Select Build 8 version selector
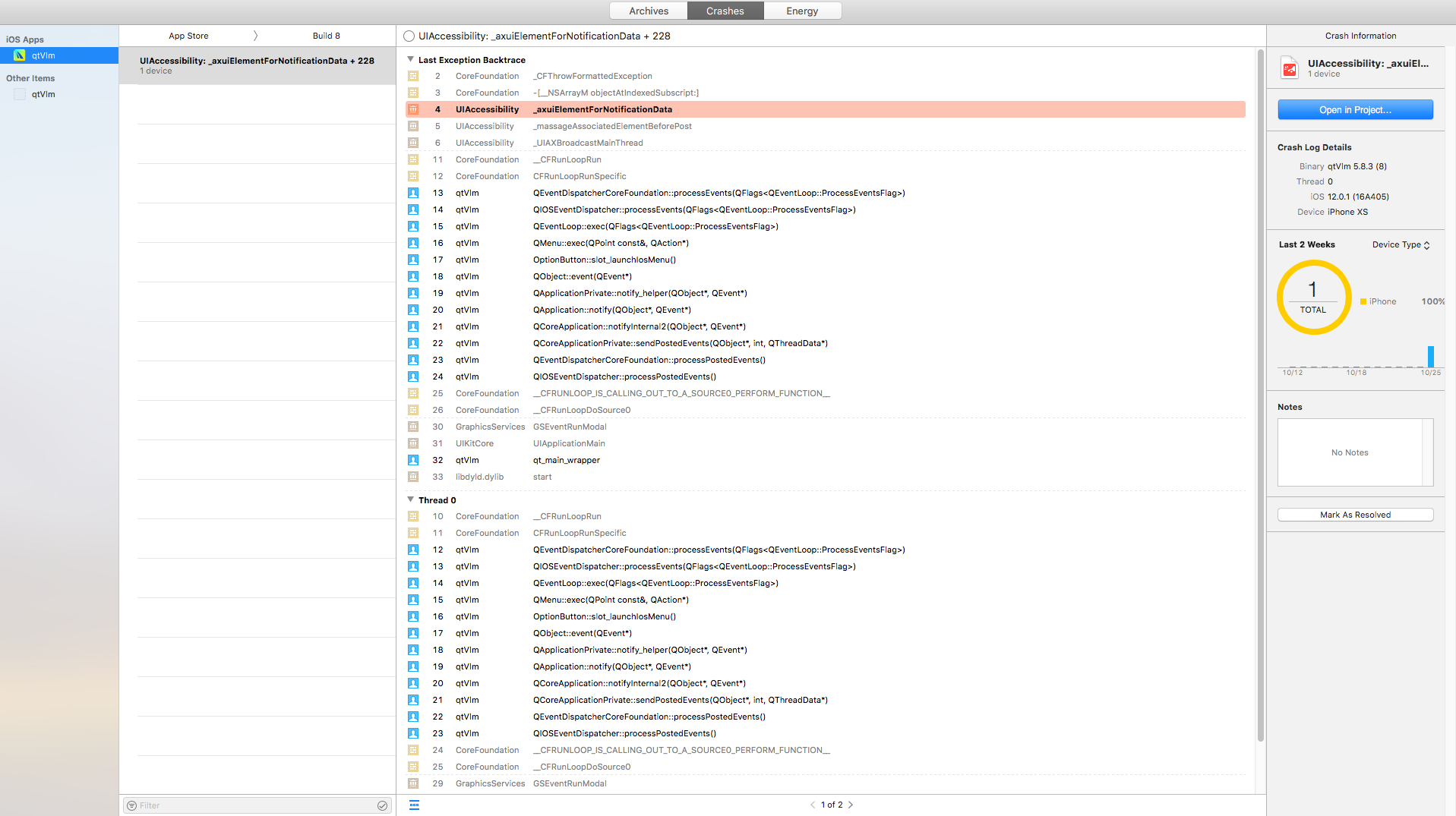1456x816 pixels. point(327,36)
